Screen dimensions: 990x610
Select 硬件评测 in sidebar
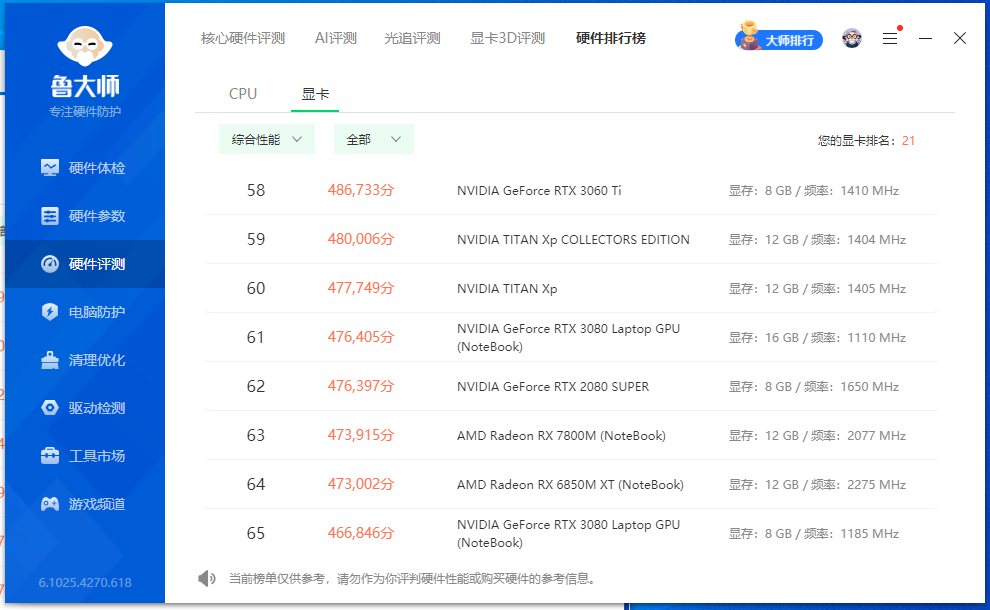[x=85, y=264]
